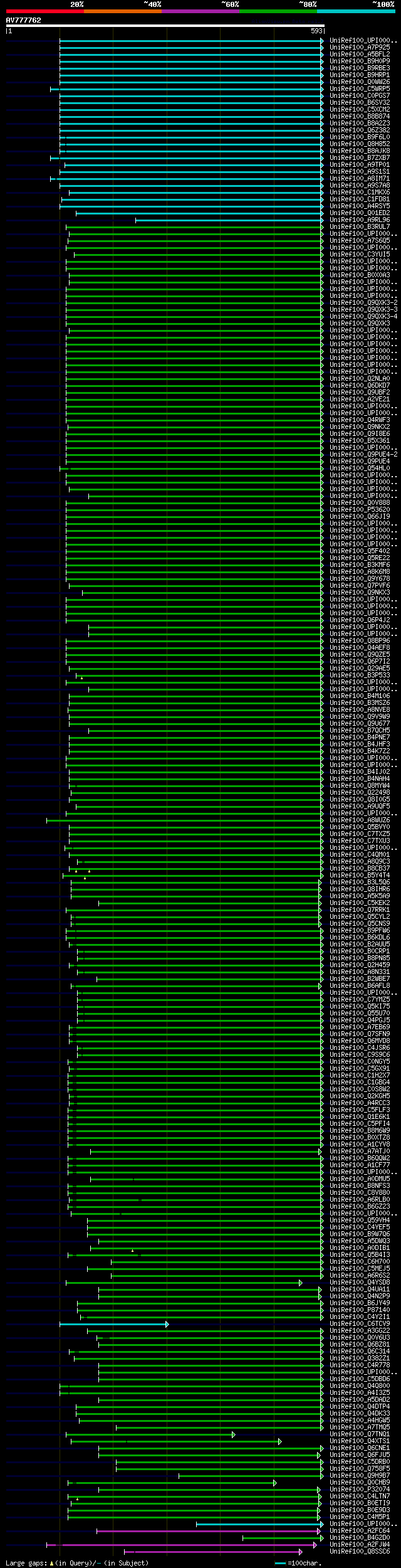Select the UniRef100_C0PGS7 label
This screenshot has height=1568, width=401.
[360, 95]
